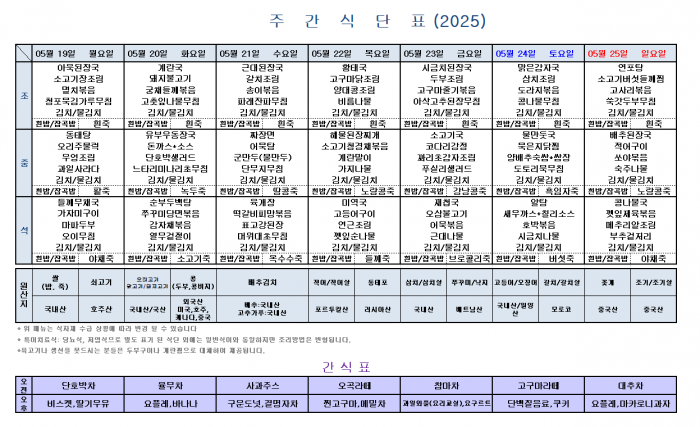Click the '고구마닭조림' dish
The height and width of the screenshot is (427, 700).
coord(354,79)
